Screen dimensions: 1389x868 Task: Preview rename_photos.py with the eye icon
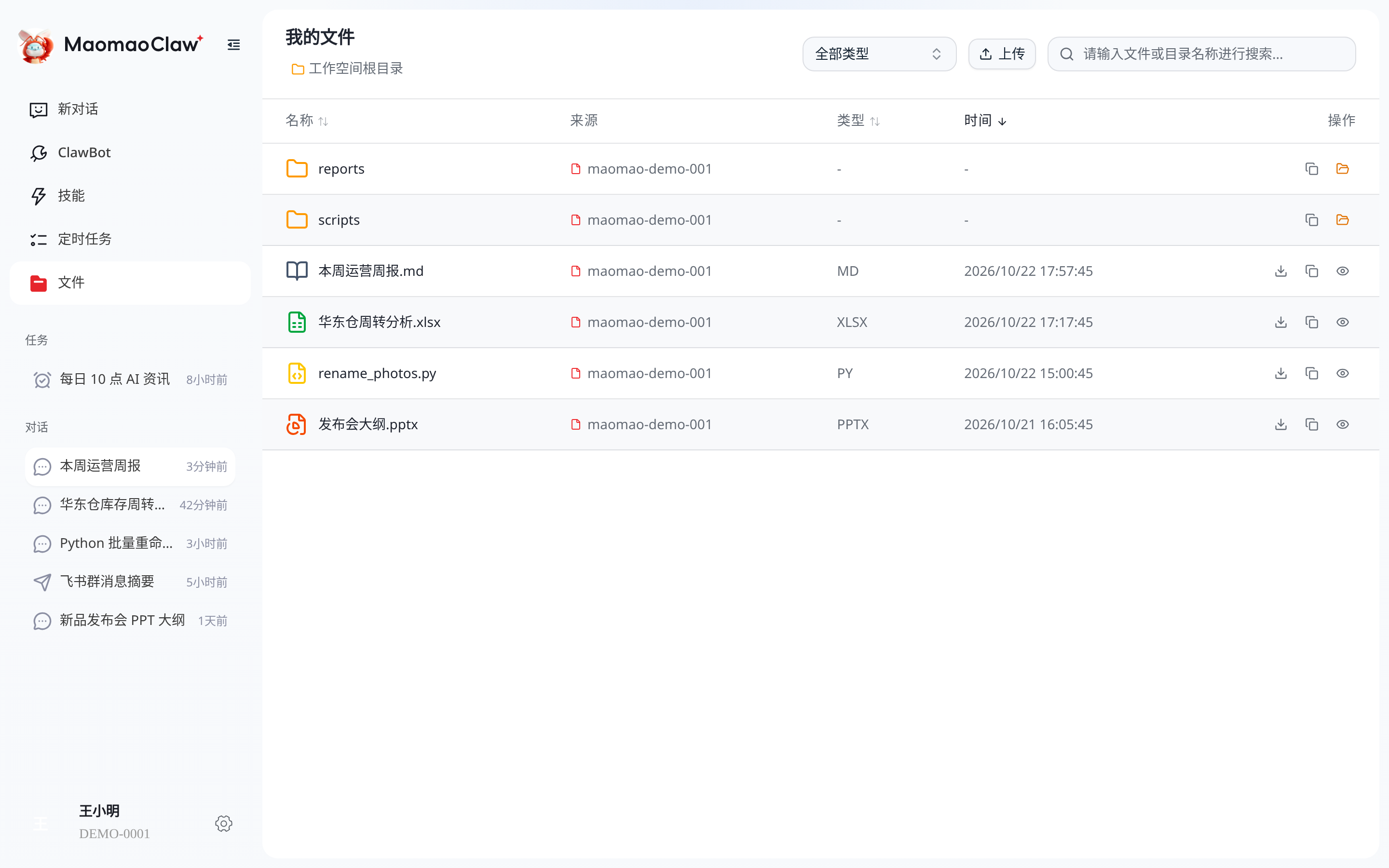click(x=1343, y=373)
